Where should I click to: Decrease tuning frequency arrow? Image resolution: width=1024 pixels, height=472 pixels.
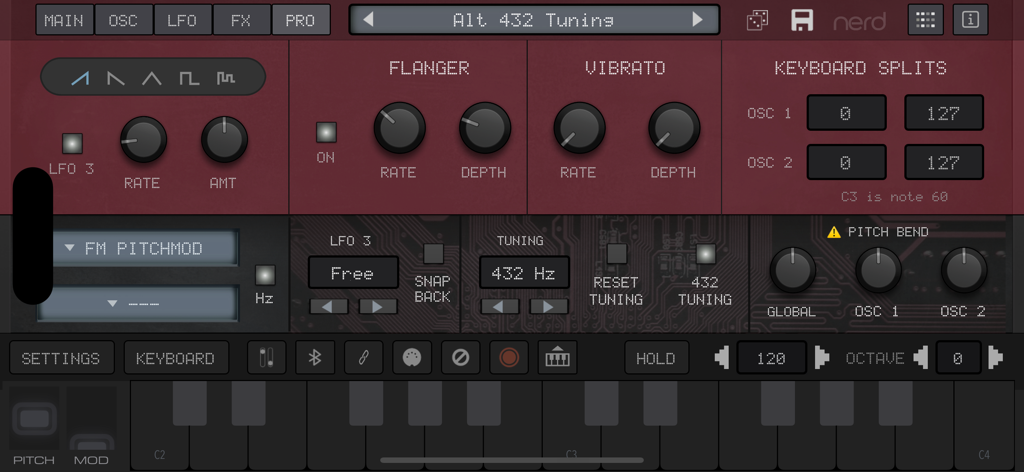click(x=500, y=307)
